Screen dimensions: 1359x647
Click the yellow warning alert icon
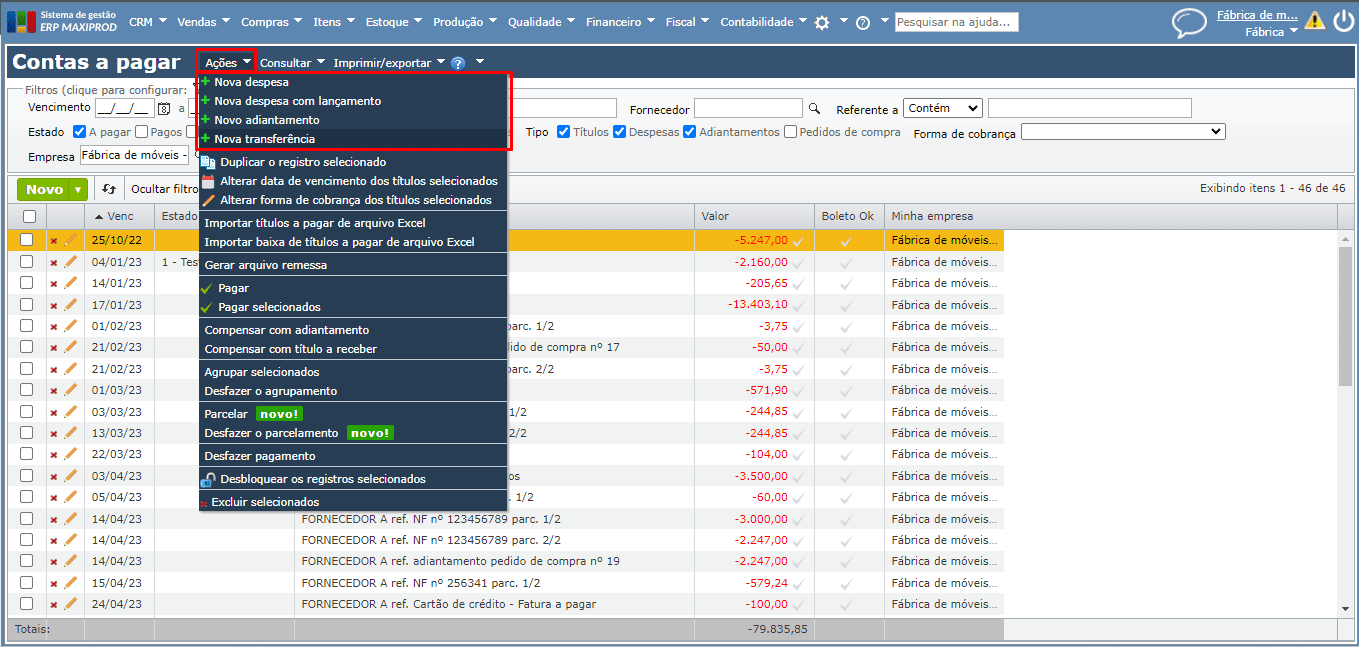1314,21
